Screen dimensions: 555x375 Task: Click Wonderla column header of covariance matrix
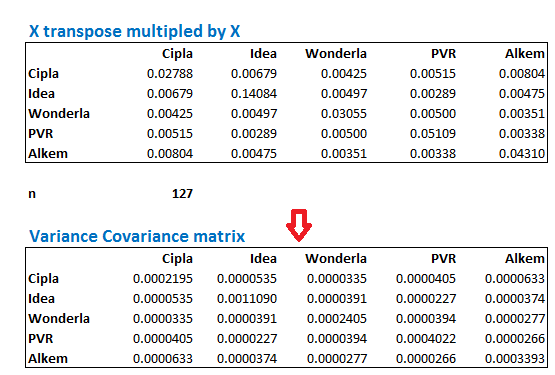click(x=336, y=259)
